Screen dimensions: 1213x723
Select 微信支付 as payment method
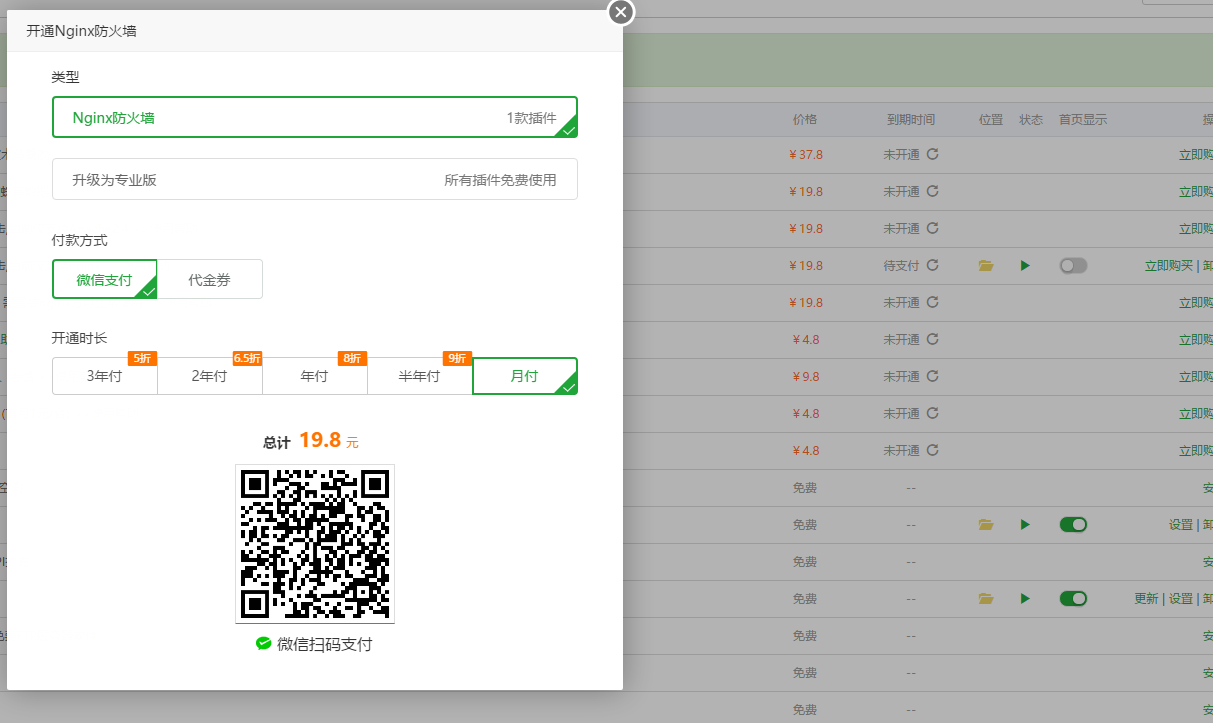pos(105,279)
